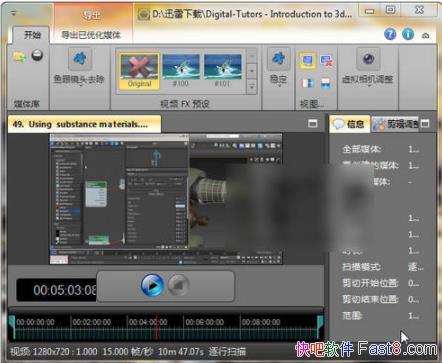442x363 pixels.
Task: Click the 剪切结束位置 info row
Action: pos(381,299)
